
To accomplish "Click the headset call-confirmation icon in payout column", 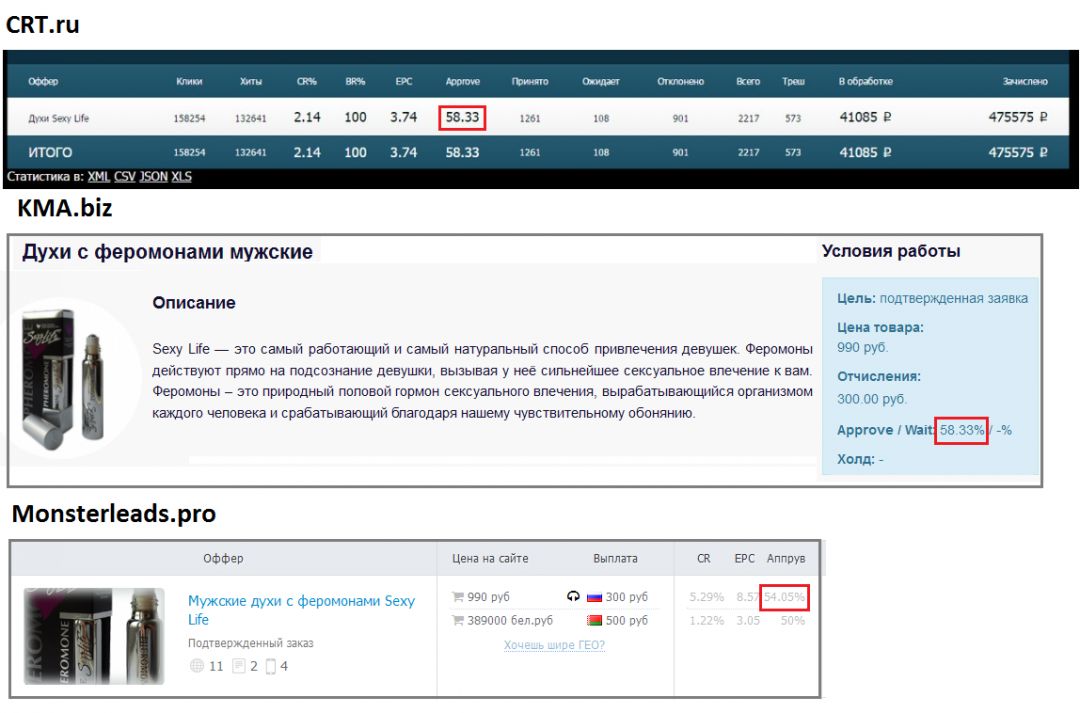I will pos(572,595).
